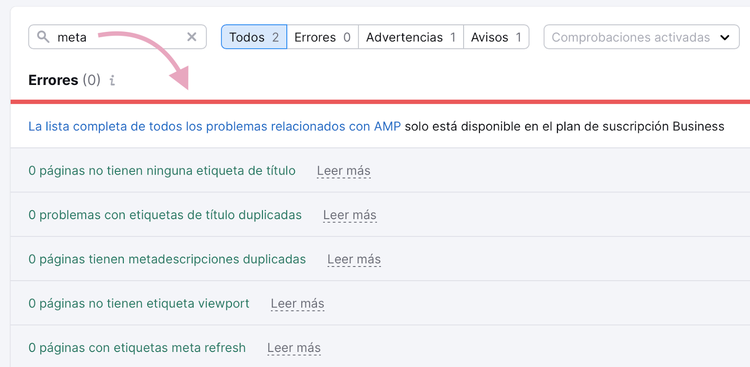Screen dimensions: 750x367
Task: Switch to the Avisos 1 tab
Action: (496, 37)
